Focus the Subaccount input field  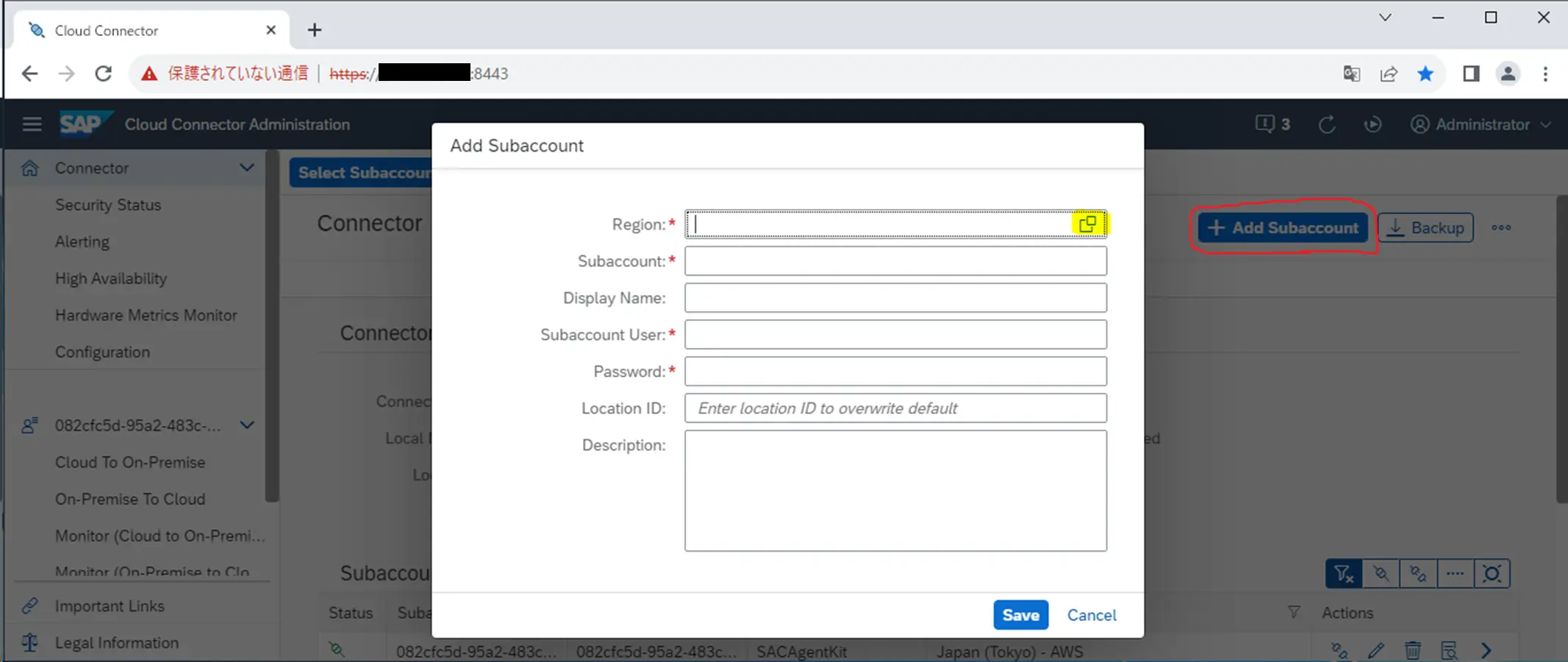click(895, 261)
